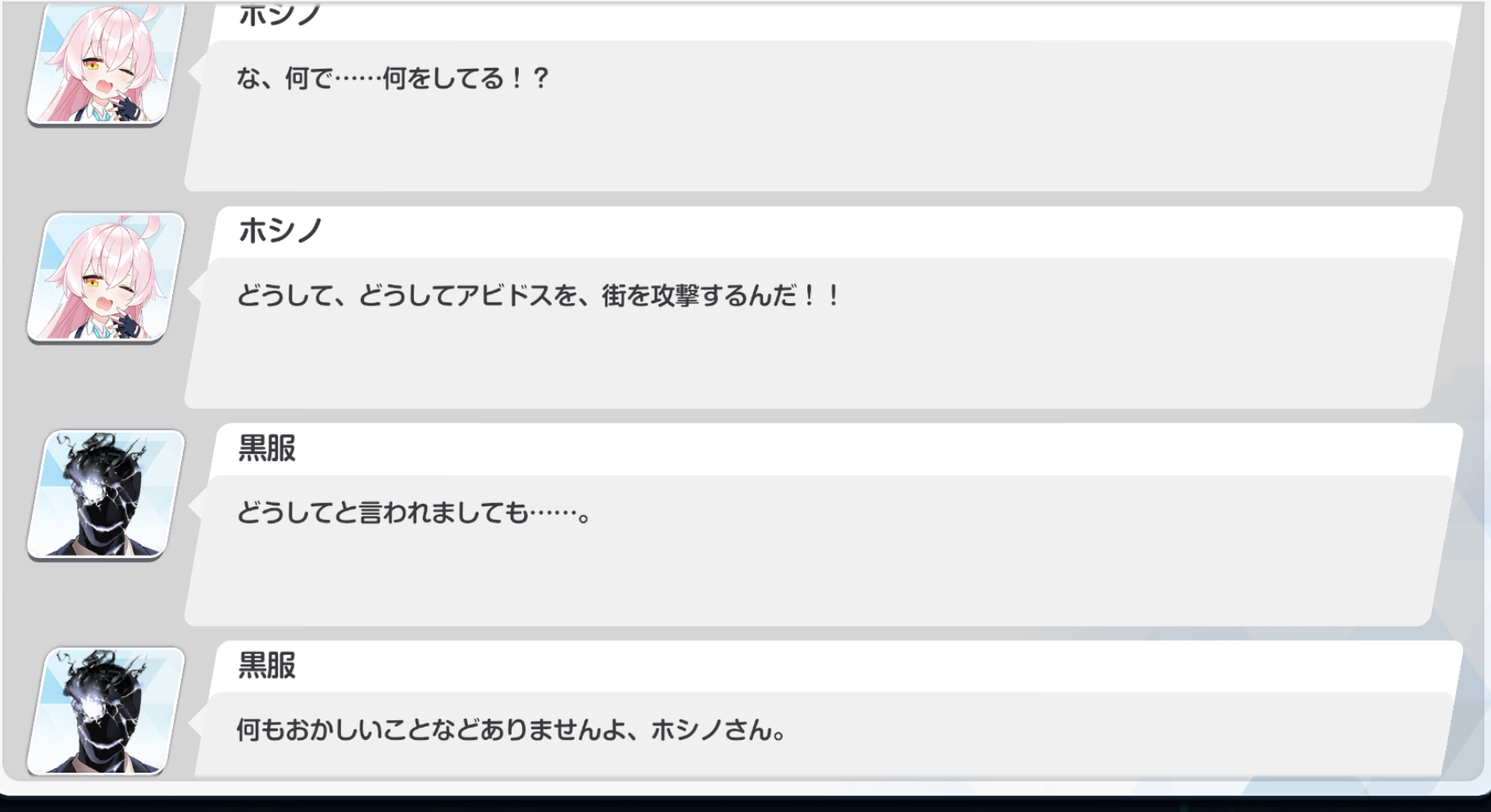Click the bubble tail beside the first 黒服 avatar
The height and width of the screenshot is (812, 1491).
(196, 506)
